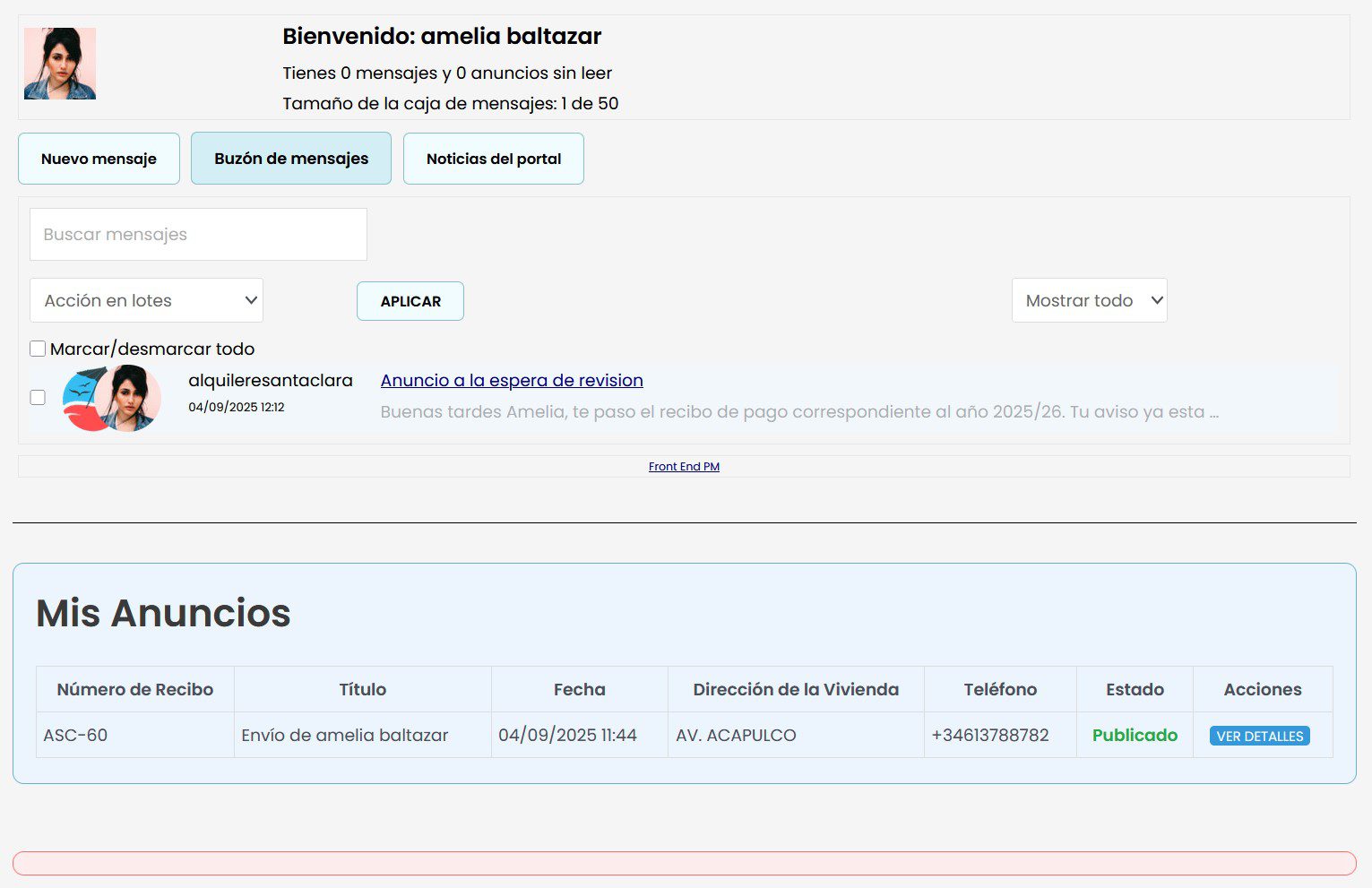The width and height of the screenshot is (1372, 888).
Task: Open the Nuevo mensaje tab
Action: point(99,159)
